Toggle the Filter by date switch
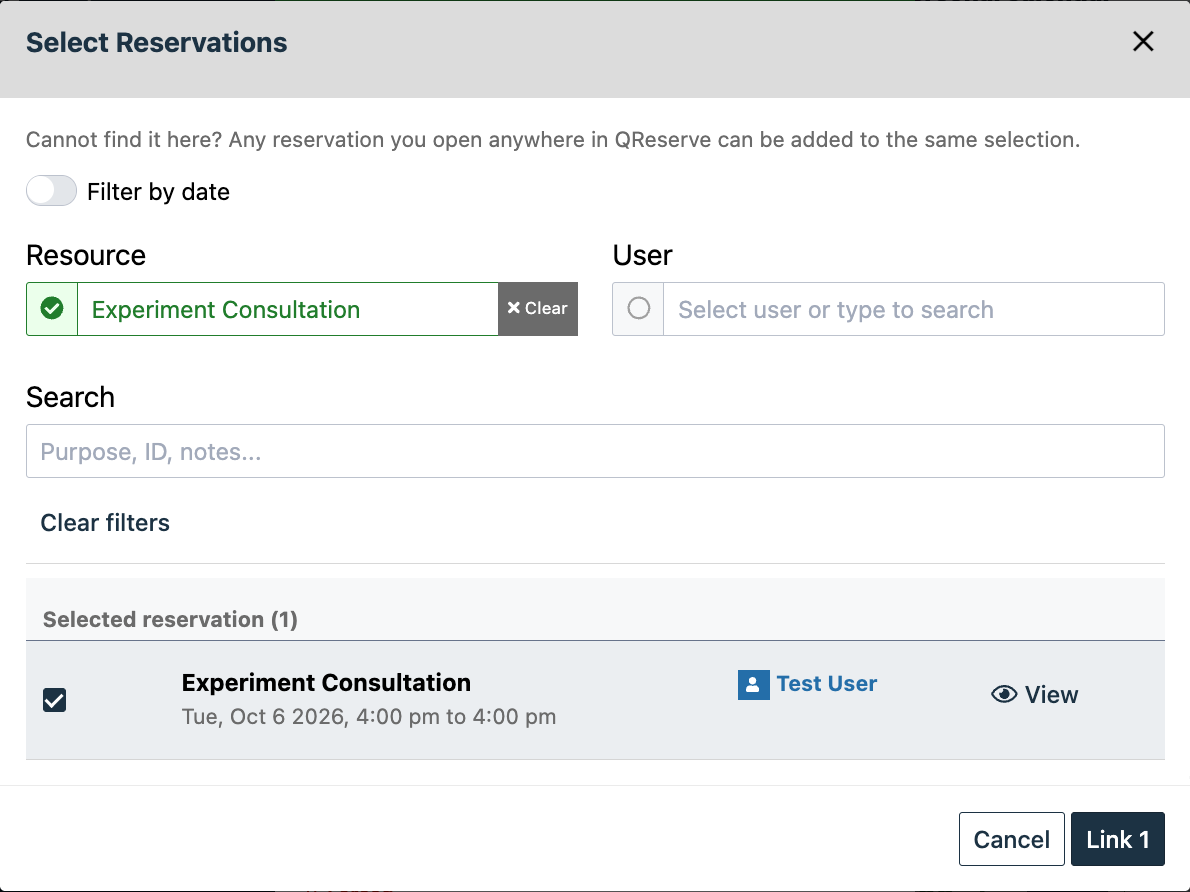The width and height of the screenshot is (1190, 892). pyautogui.click(x=52, y=191)
